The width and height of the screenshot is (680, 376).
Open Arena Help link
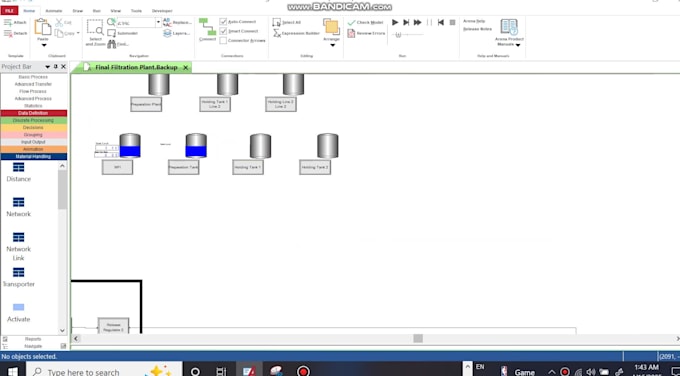474,21
